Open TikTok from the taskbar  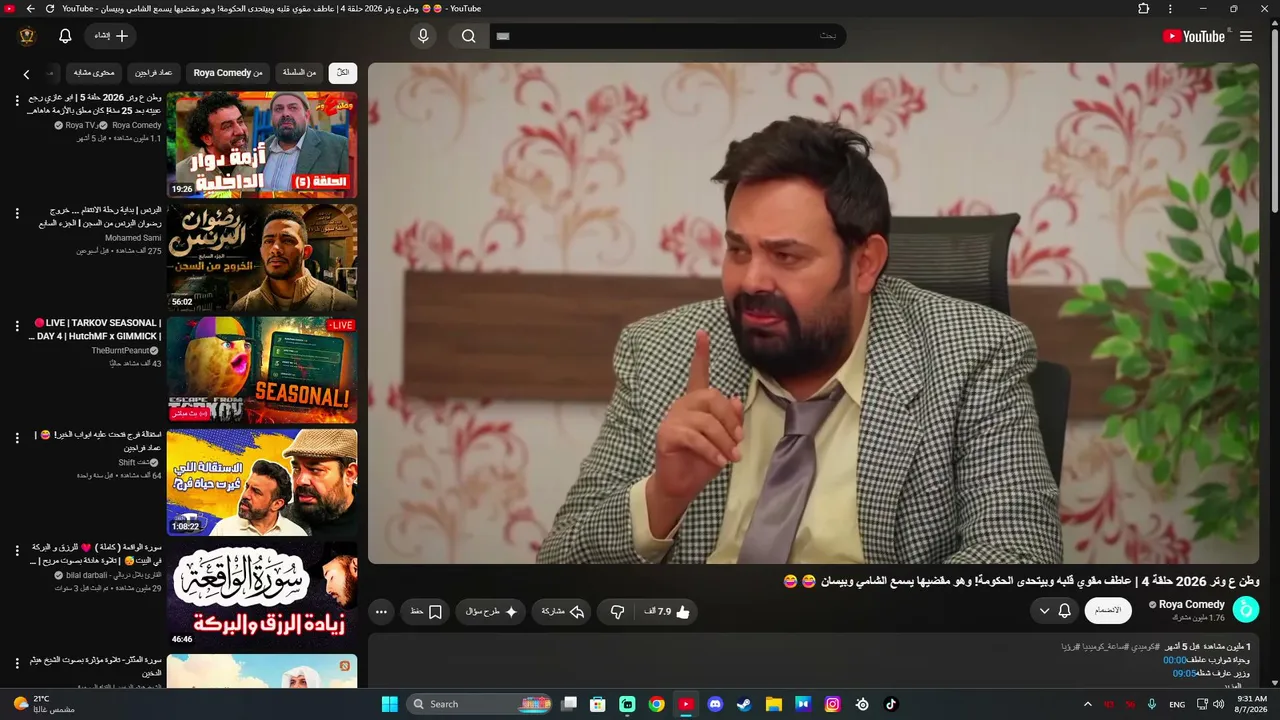point(891,704)
